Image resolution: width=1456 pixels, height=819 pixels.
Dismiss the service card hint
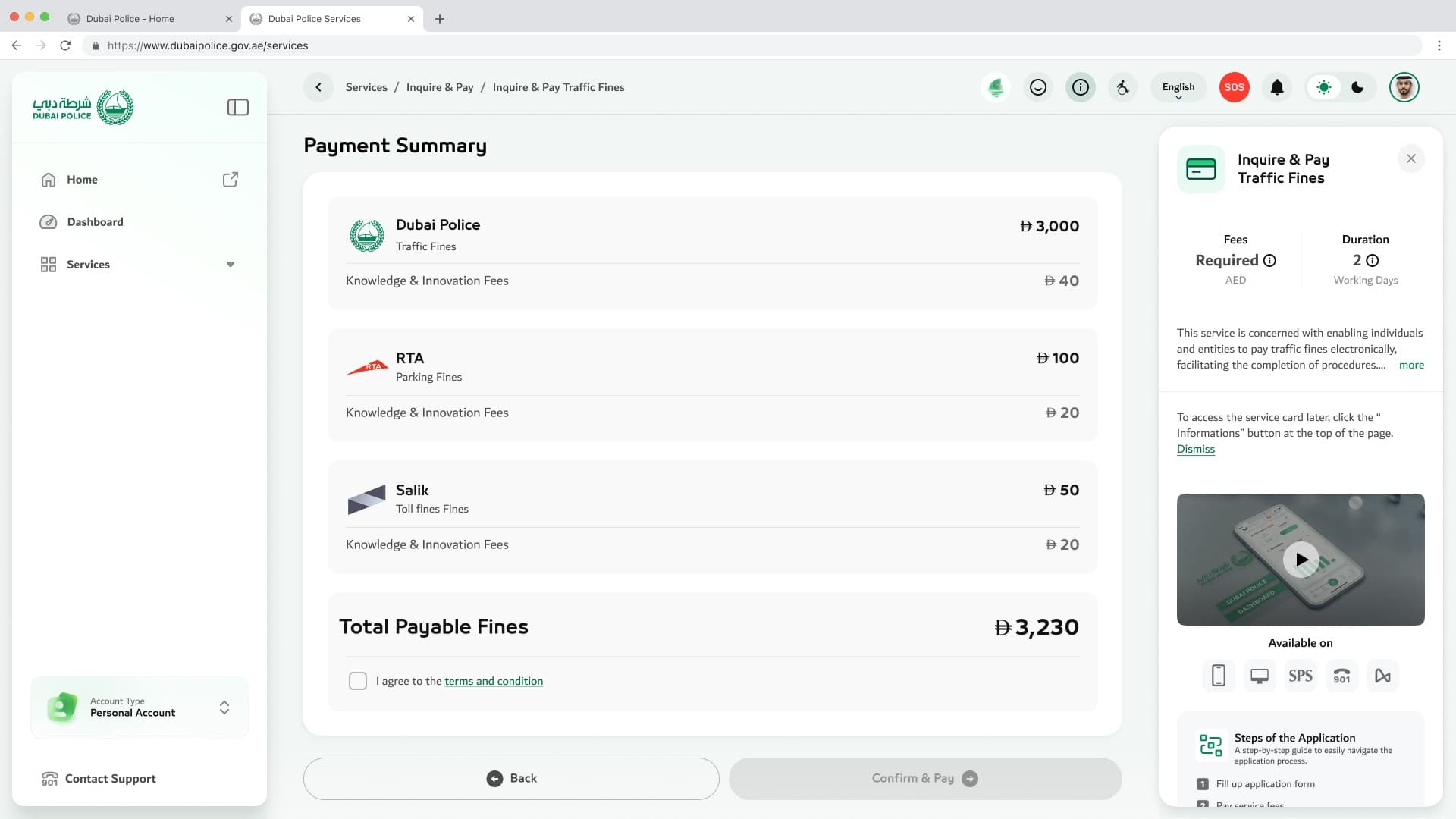coord(1196,449)
